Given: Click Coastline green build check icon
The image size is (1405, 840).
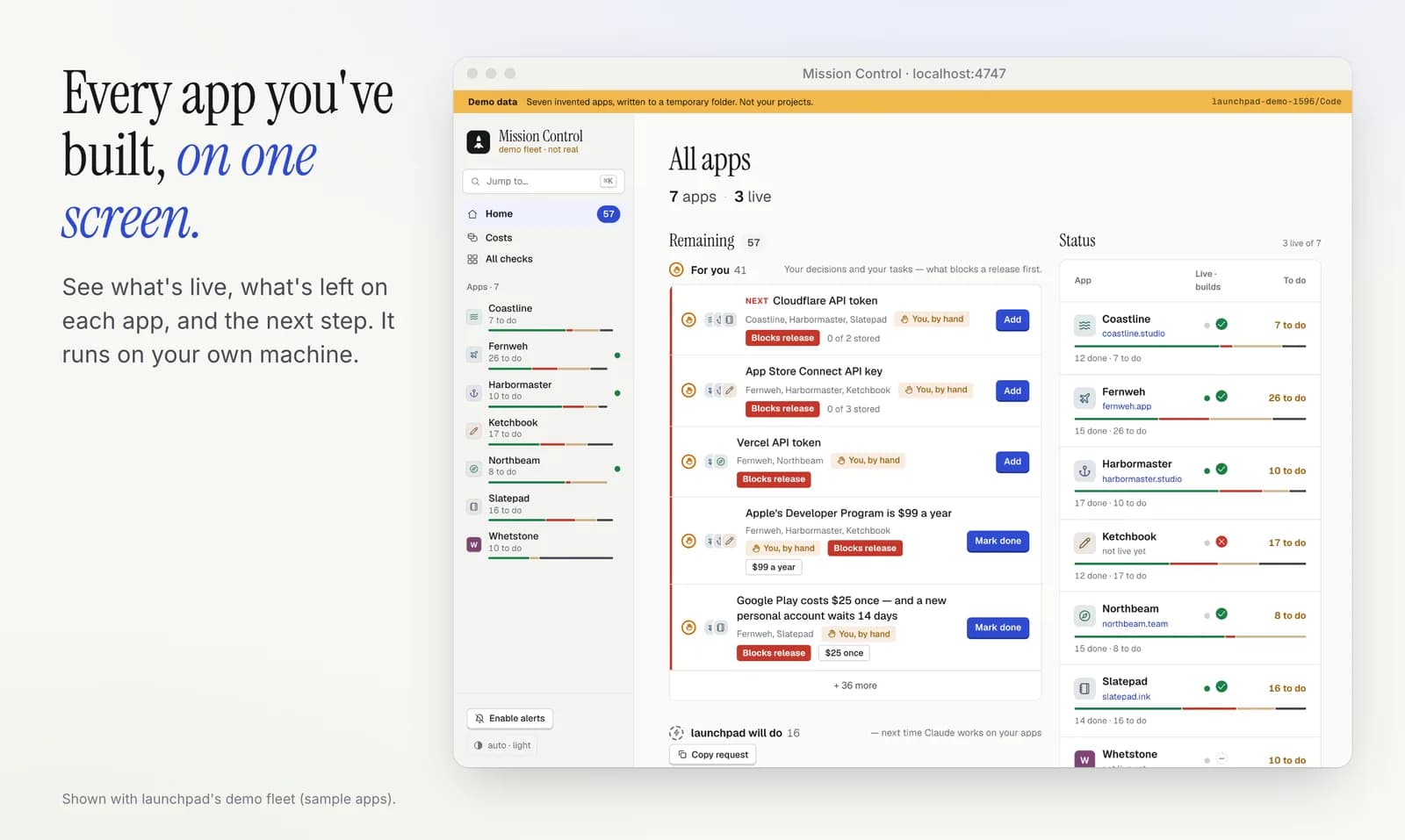Looking at the screenshot, I should [1221, 324].
